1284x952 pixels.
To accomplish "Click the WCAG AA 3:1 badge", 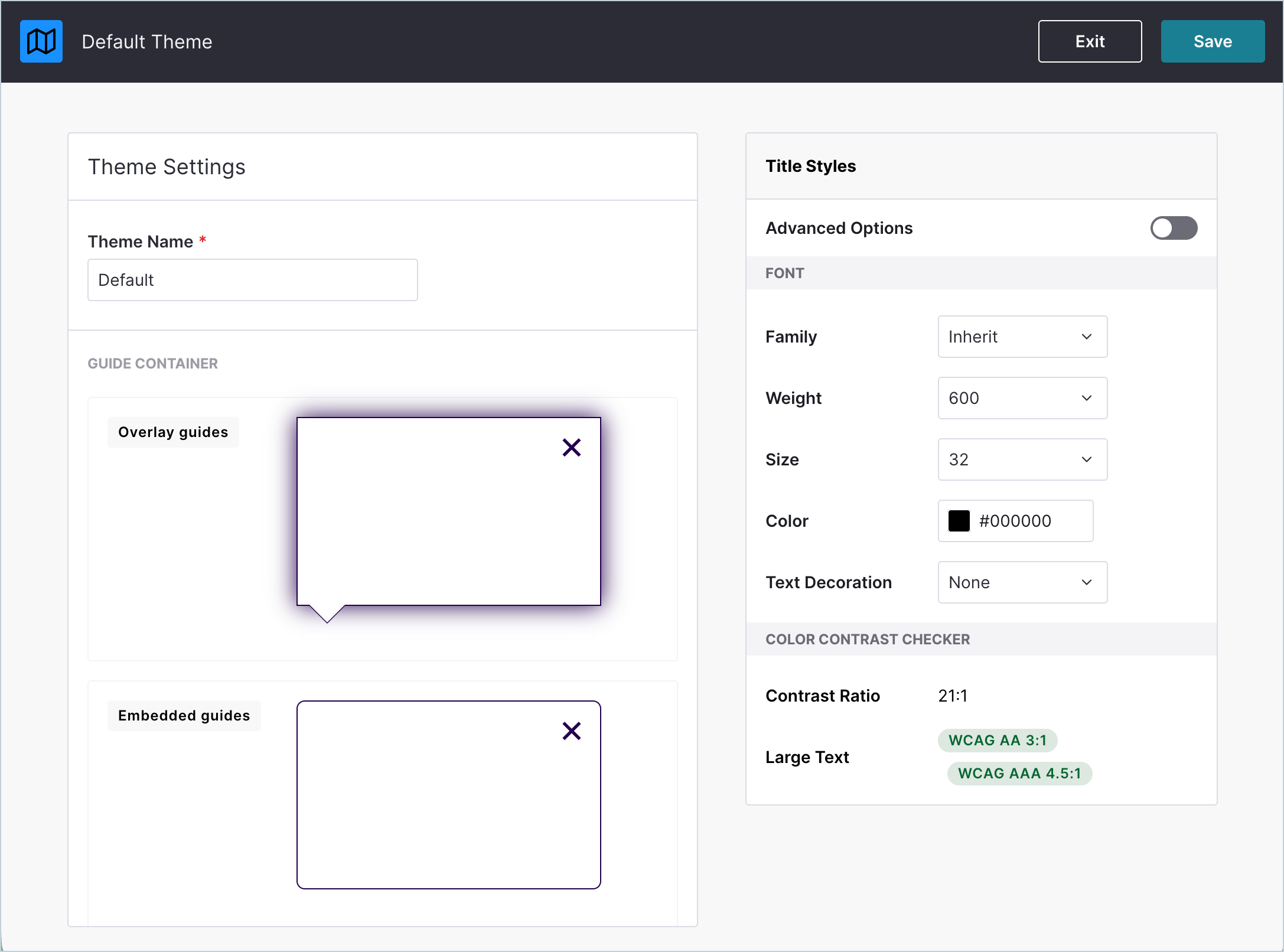I will click(997, 741).
